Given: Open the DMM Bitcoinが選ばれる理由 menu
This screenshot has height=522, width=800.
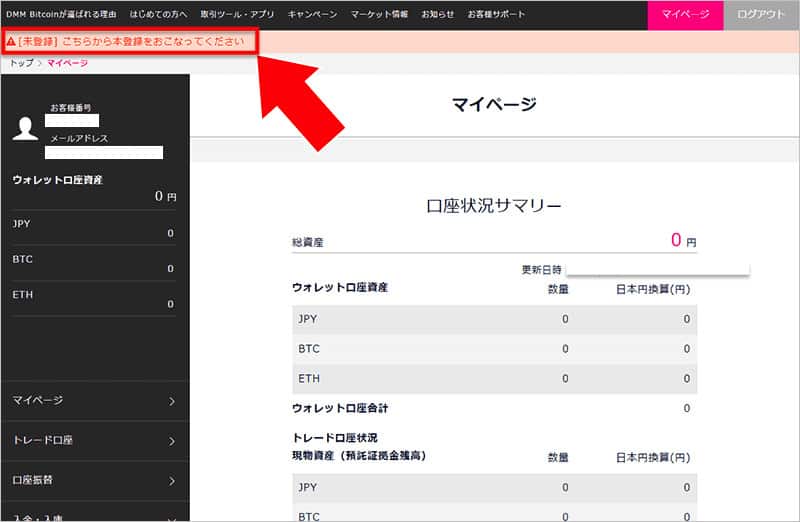Looking at the screenshot, I should click(x=61, y=14).
